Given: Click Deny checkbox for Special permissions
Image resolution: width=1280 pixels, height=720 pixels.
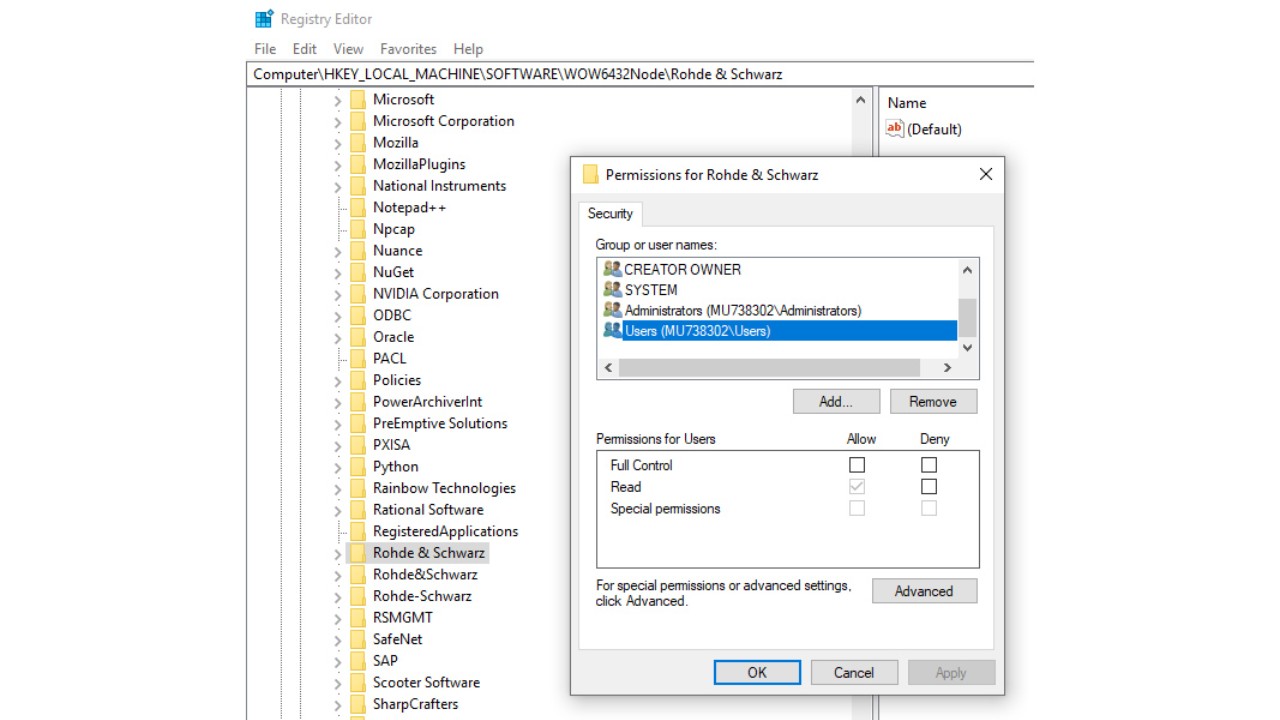Looking at the screenshot, I should point(929,508).
